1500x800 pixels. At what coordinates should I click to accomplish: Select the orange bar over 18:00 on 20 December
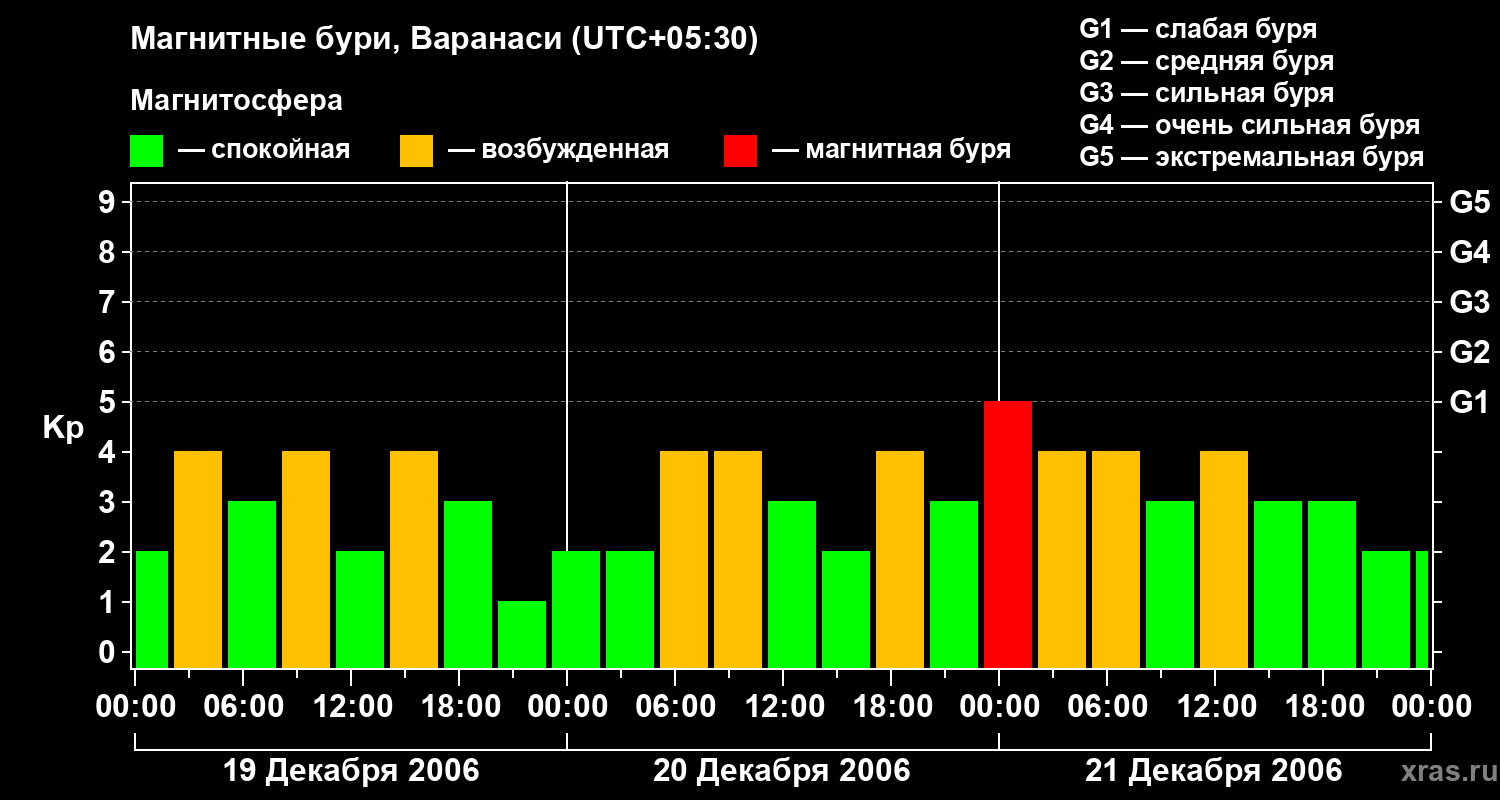(900, 559)
